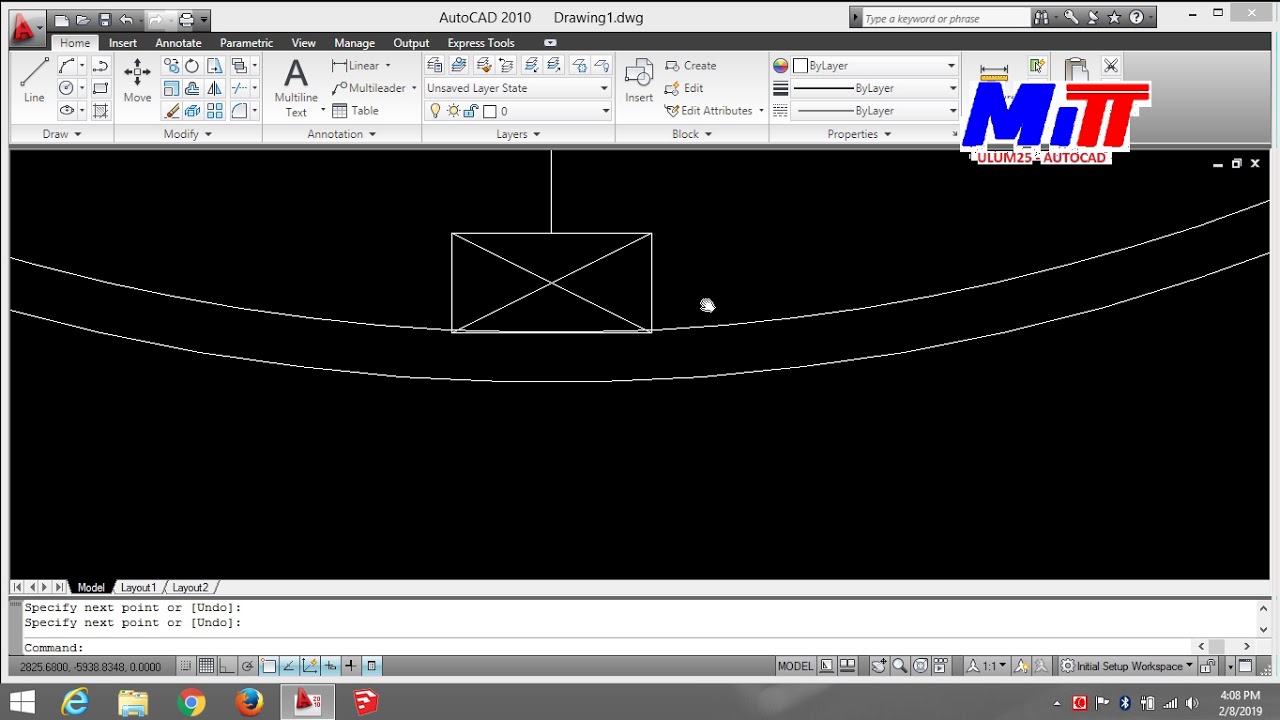Open the ByLayer color dropdown
Viewport: 1280px width, 720px height.
coord(876,66)
